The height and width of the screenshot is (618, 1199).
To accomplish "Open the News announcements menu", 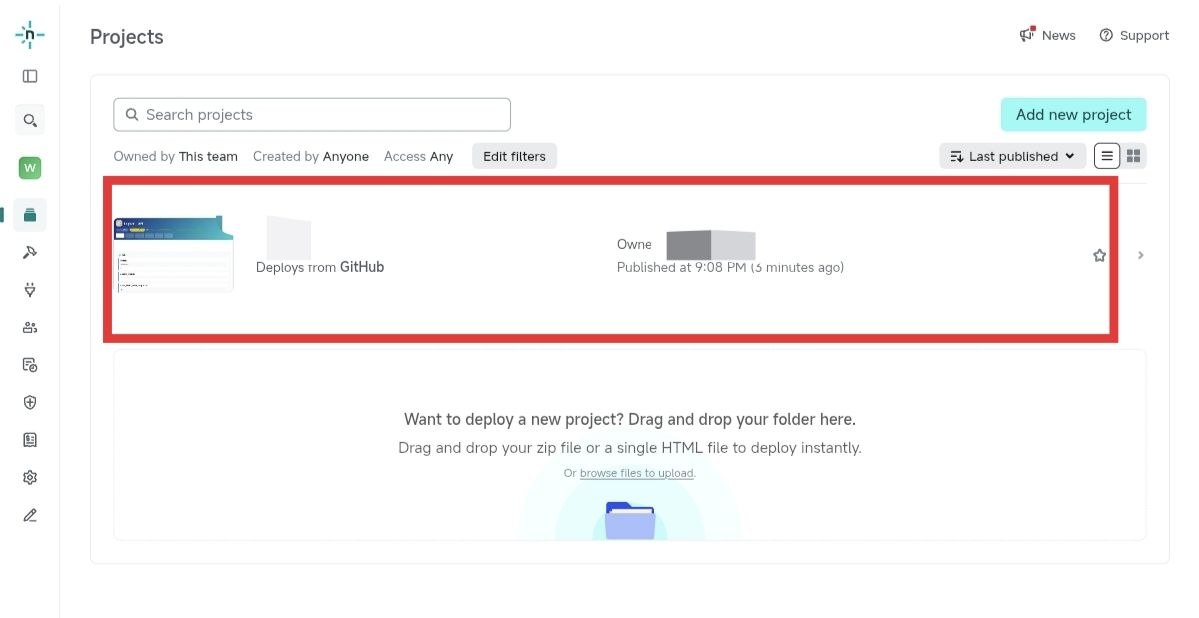I will click(x=1048, y=35).
